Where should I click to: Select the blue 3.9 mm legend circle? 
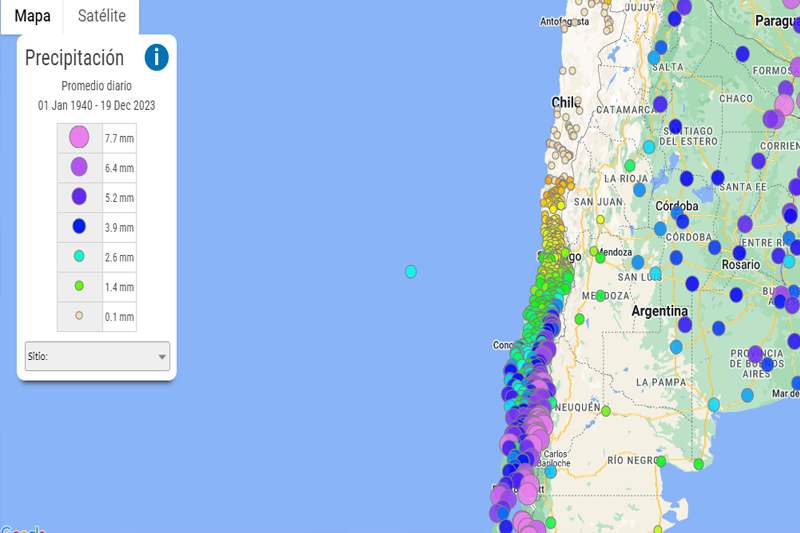tap(79, 227)
